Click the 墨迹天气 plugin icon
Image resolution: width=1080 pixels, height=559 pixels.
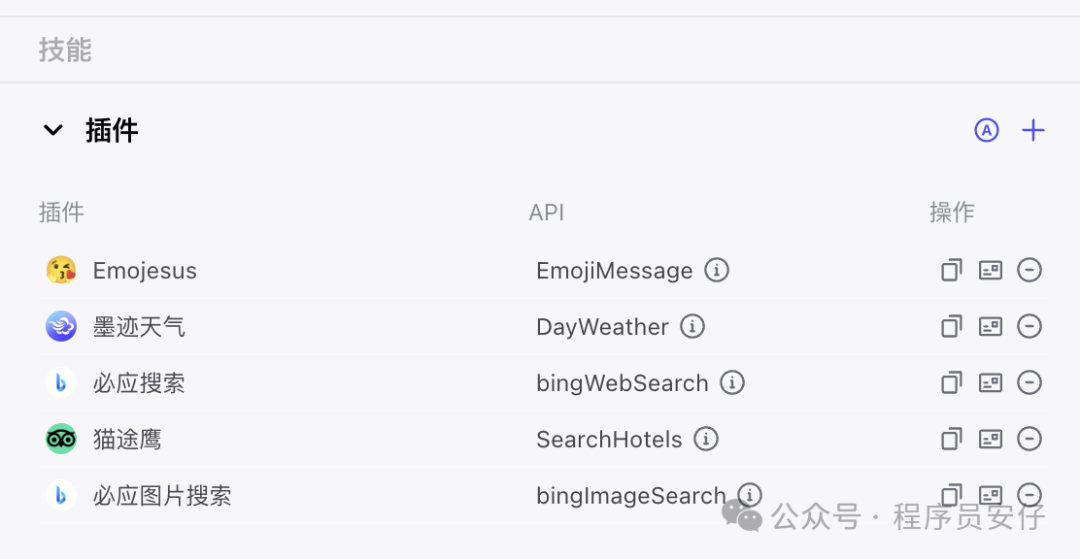(x=61, y=326)
